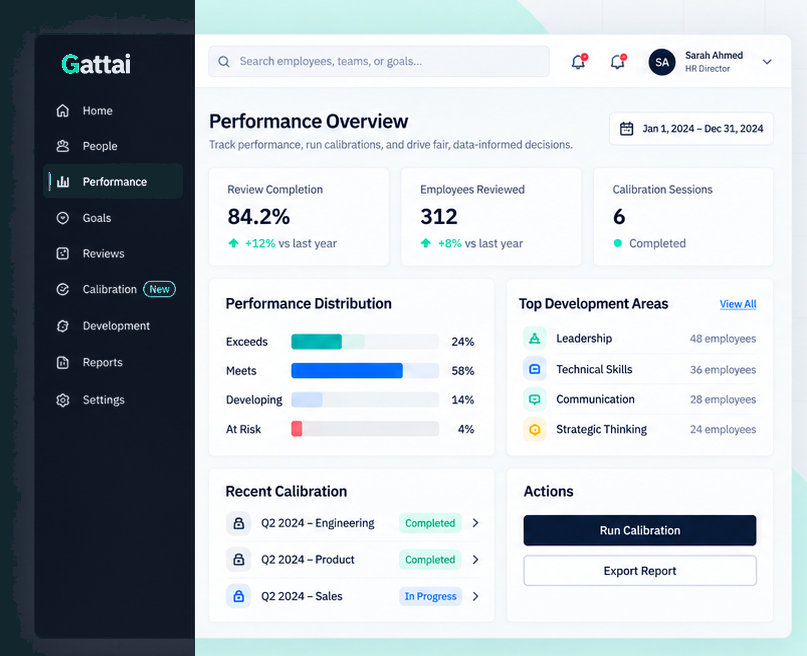Click the Technical Skills icon
The height and width of the screenshot is (656, 807).
click(535, 369)
